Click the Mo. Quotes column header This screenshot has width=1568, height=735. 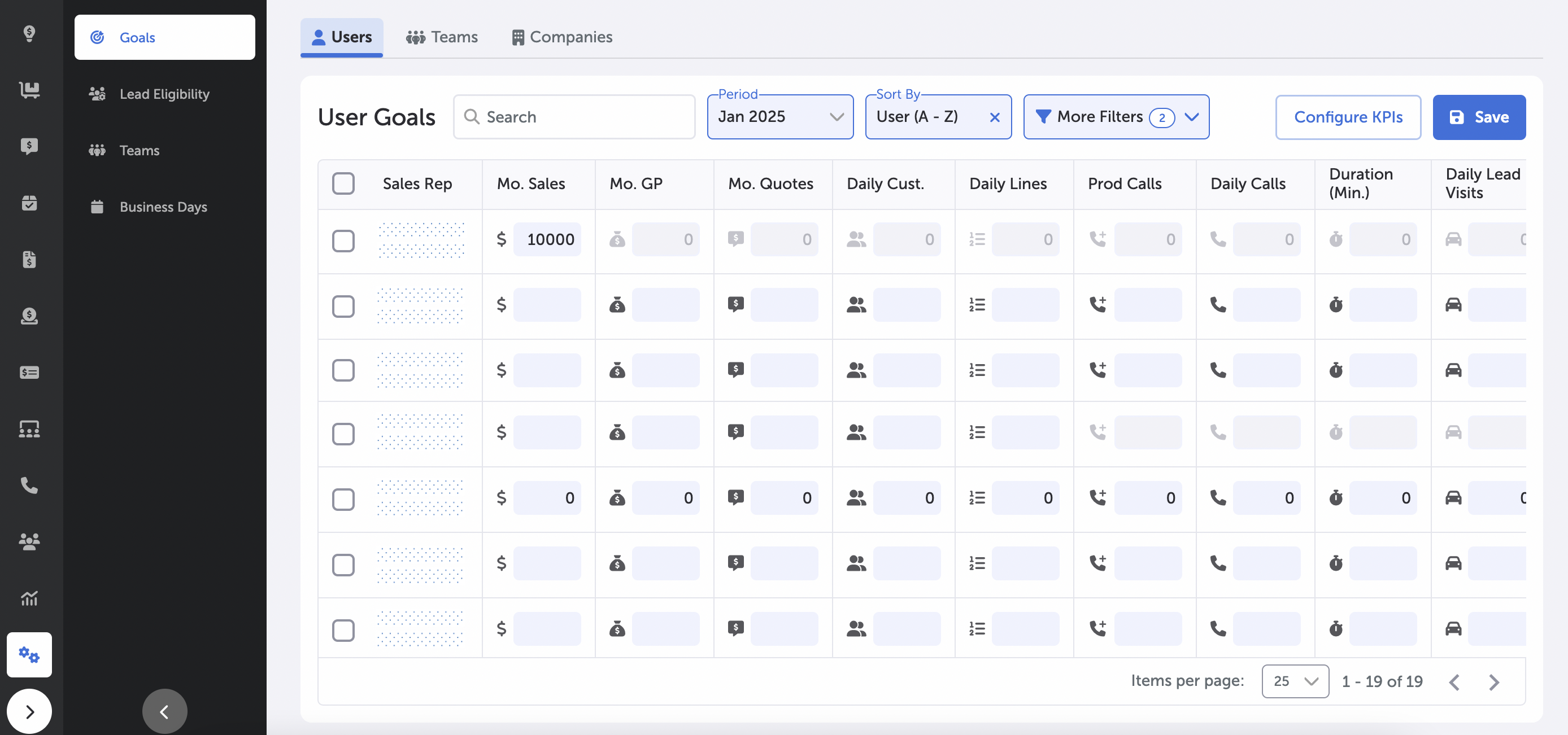(x=770, y=183)
